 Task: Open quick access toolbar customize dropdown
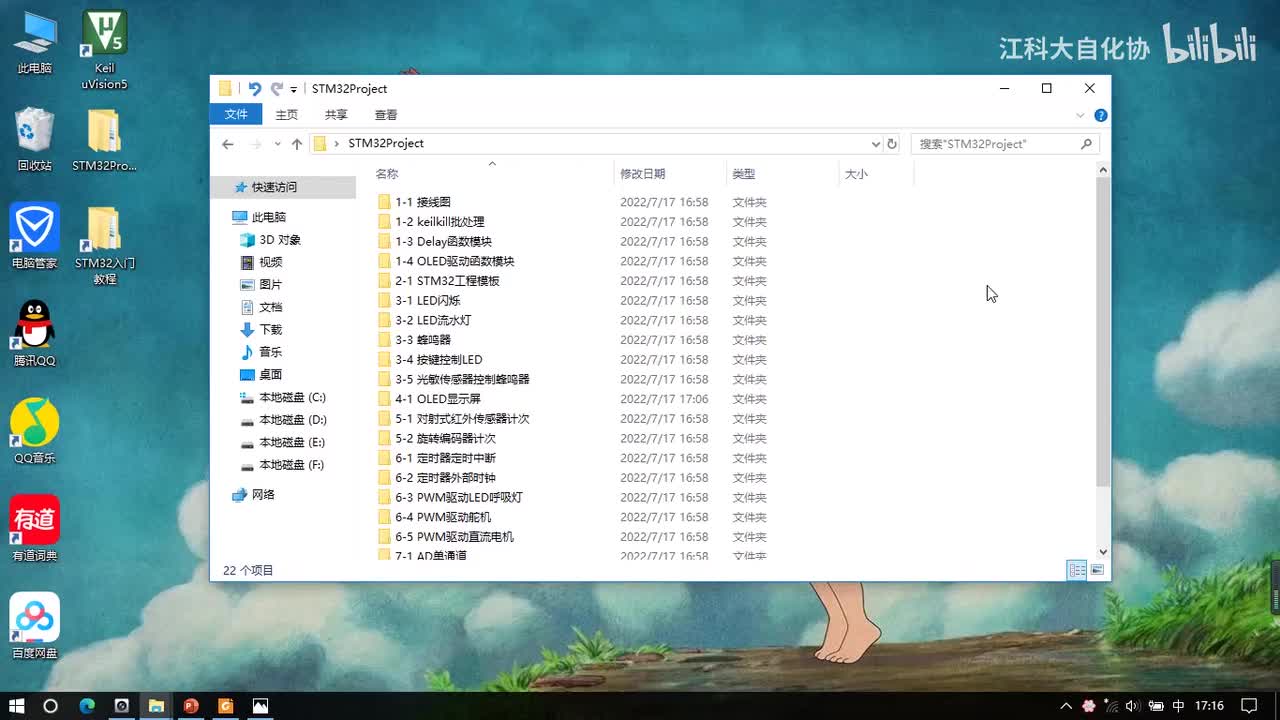pos(294,89)
